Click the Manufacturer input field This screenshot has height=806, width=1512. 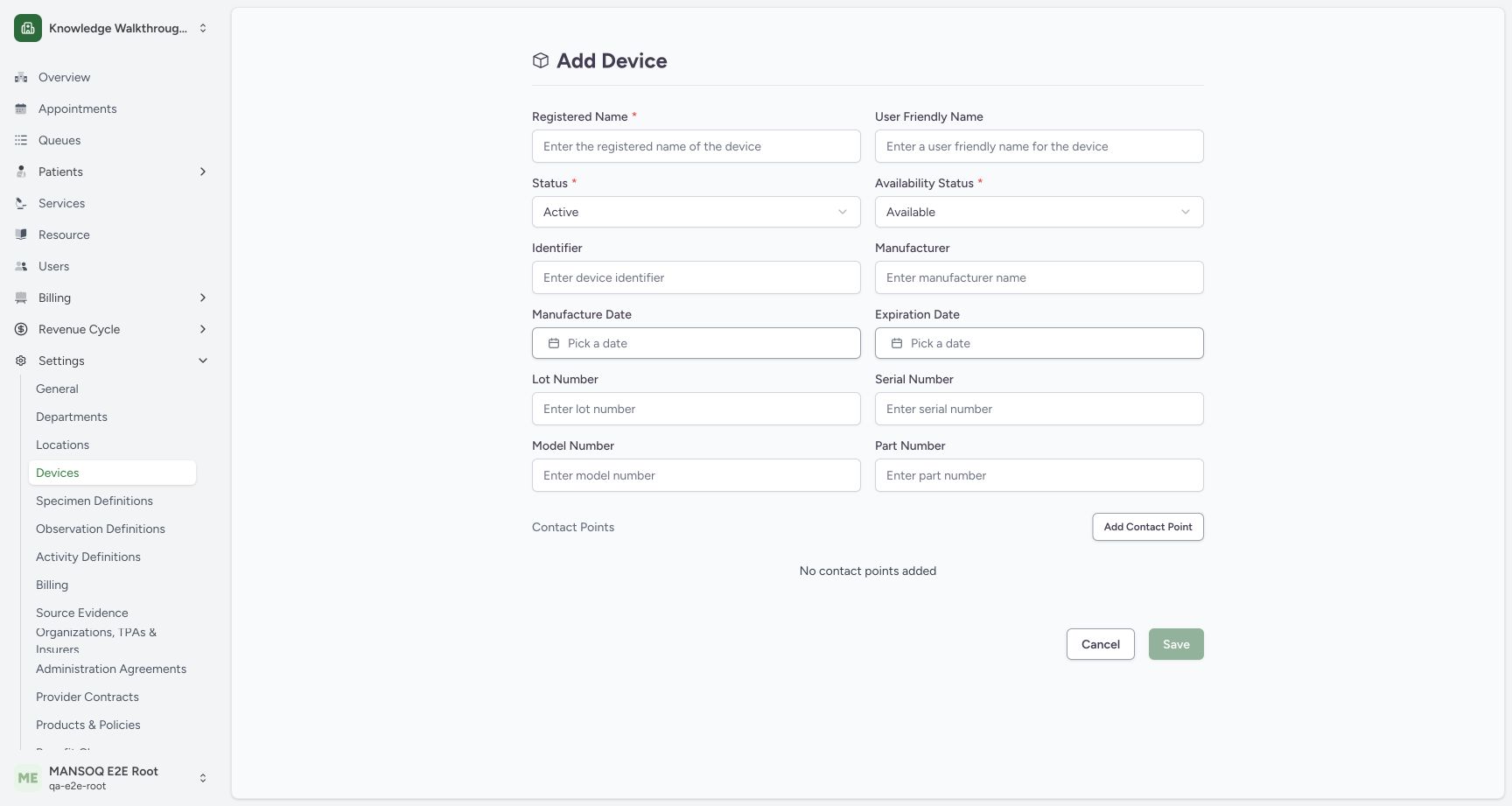1039,277
